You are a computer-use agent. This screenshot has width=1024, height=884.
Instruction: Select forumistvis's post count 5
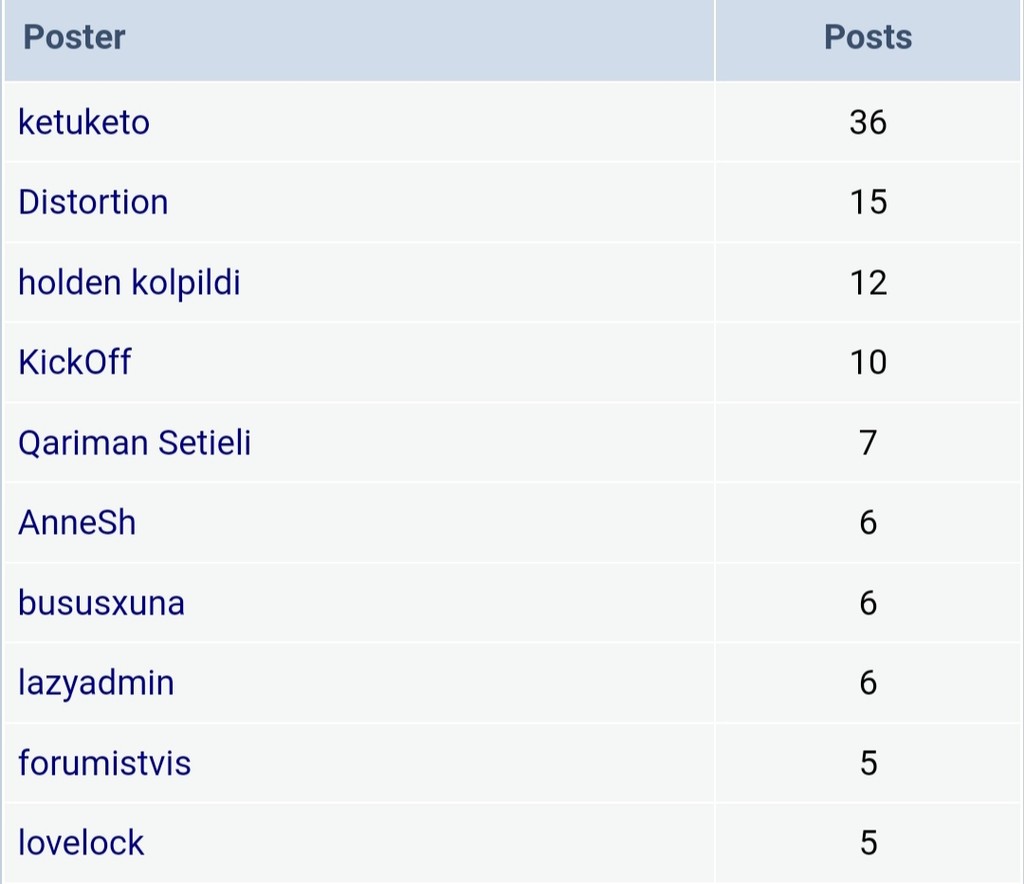[868, 763]
